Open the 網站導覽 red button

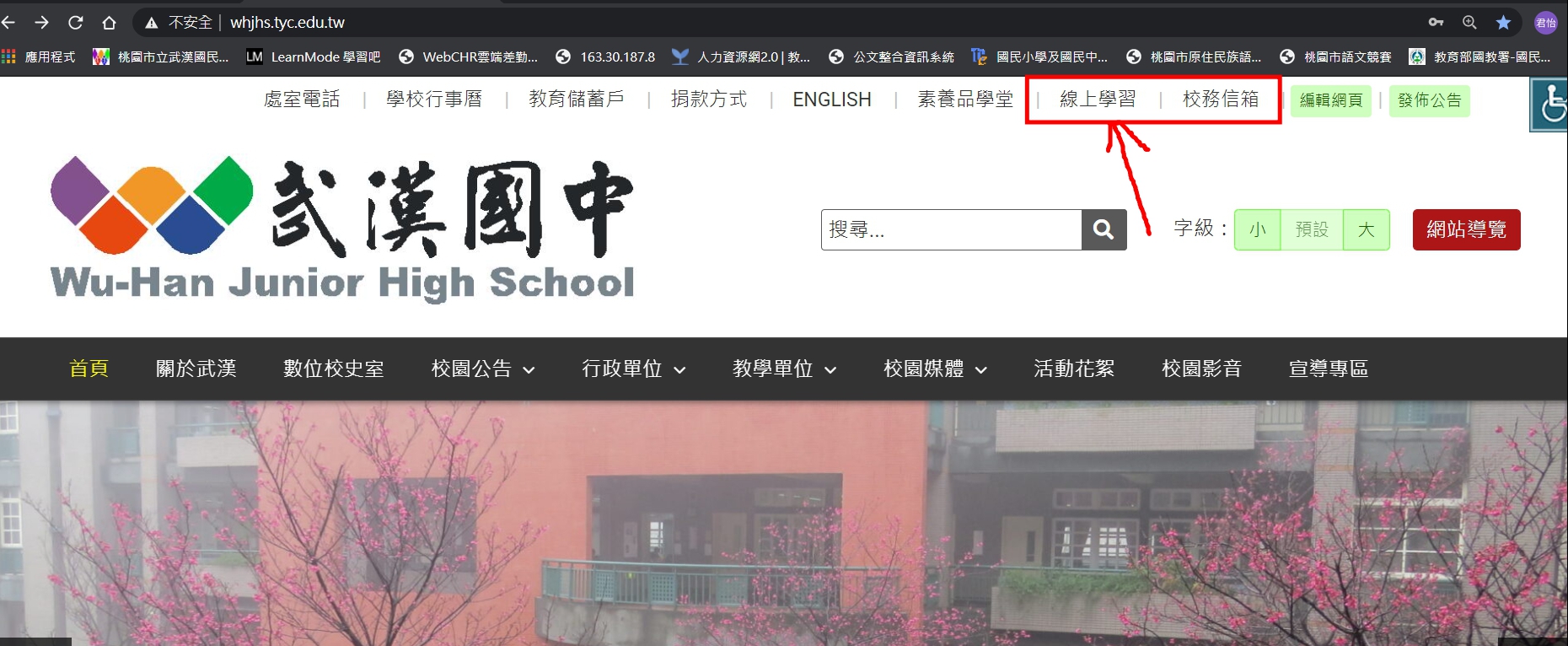[x=1467, y=229]
